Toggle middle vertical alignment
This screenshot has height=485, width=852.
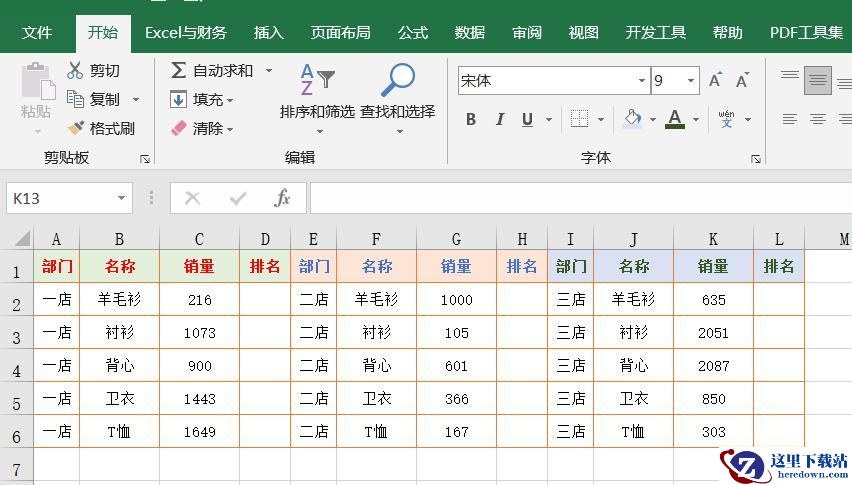point(818,80)
